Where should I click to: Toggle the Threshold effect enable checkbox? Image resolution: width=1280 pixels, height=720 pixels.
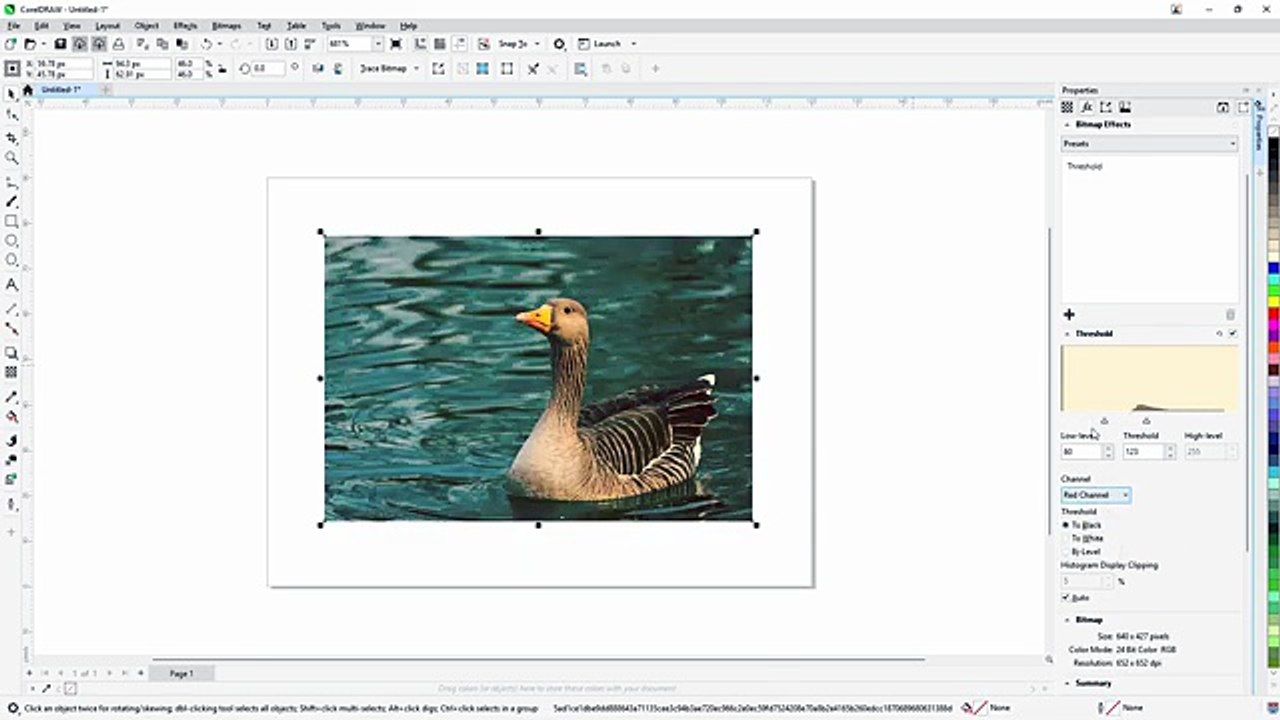pyautogui.click(x=1232, y=333)
